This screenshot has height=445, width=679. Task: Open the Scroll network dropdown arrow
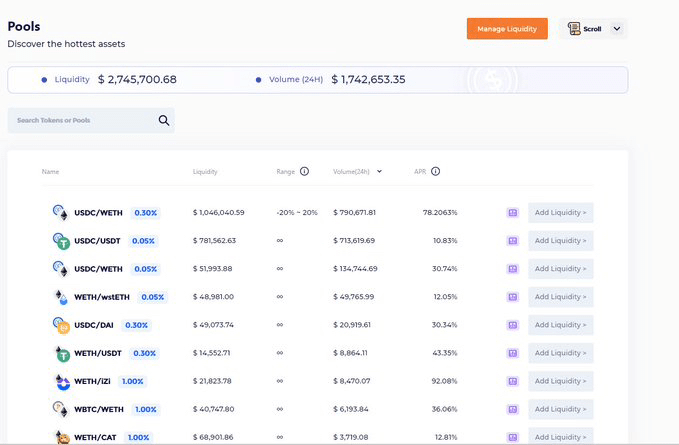(616, 29)
